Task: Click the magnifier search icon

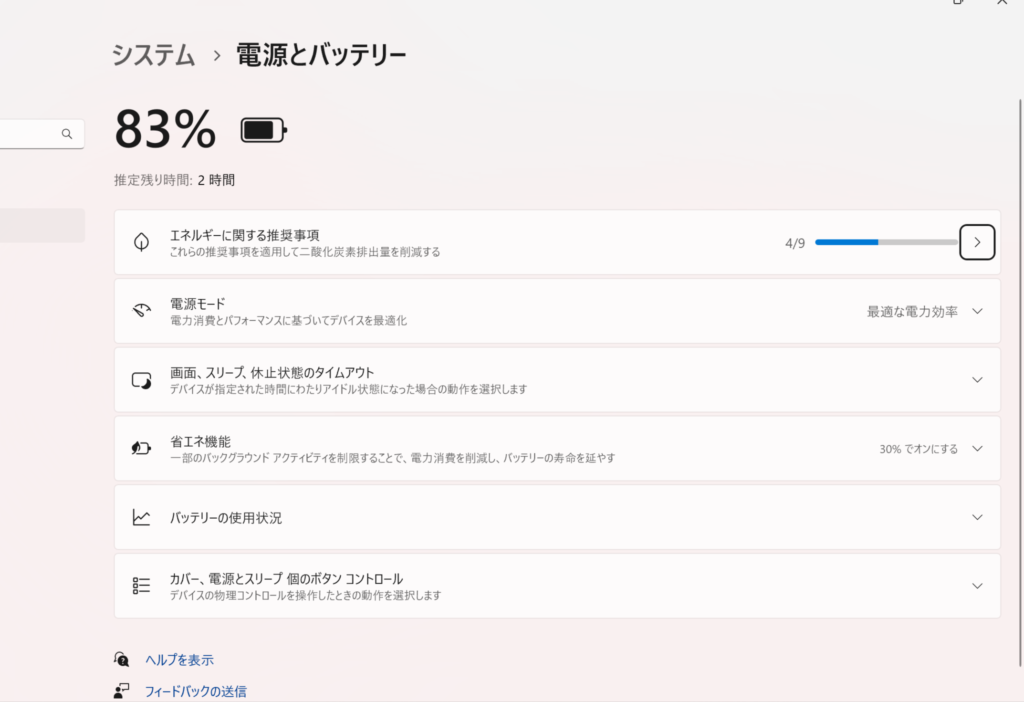Action: pos(67,133)
